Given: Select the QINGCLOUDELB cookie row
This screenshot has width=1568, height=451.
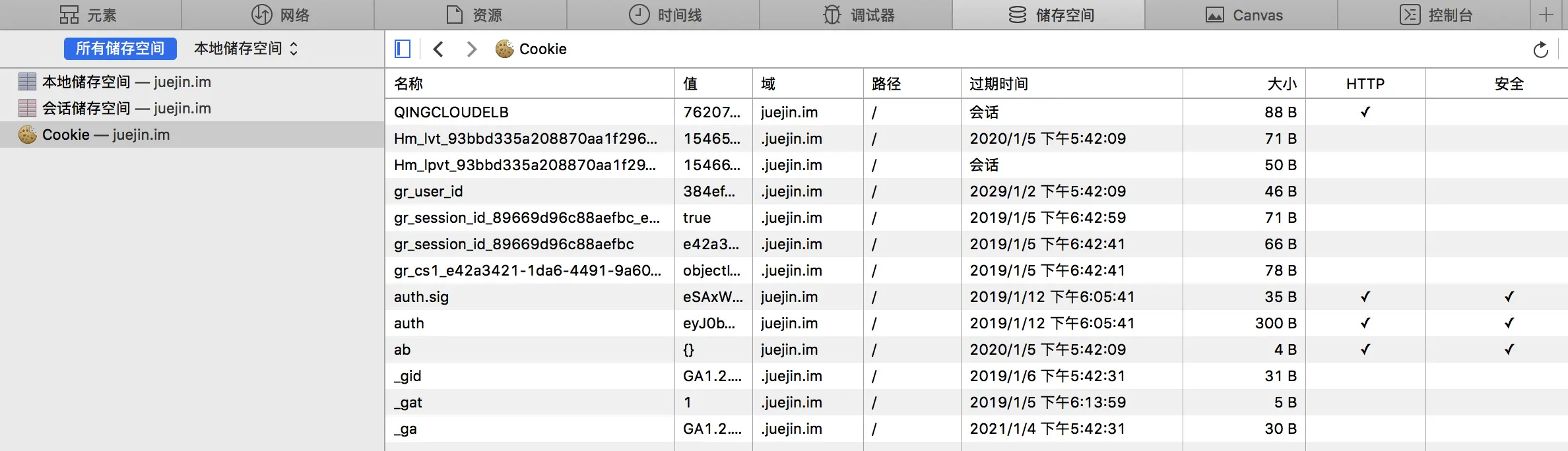Looking at the screenshot, I should pyautogui.click(x=977, y=112).
